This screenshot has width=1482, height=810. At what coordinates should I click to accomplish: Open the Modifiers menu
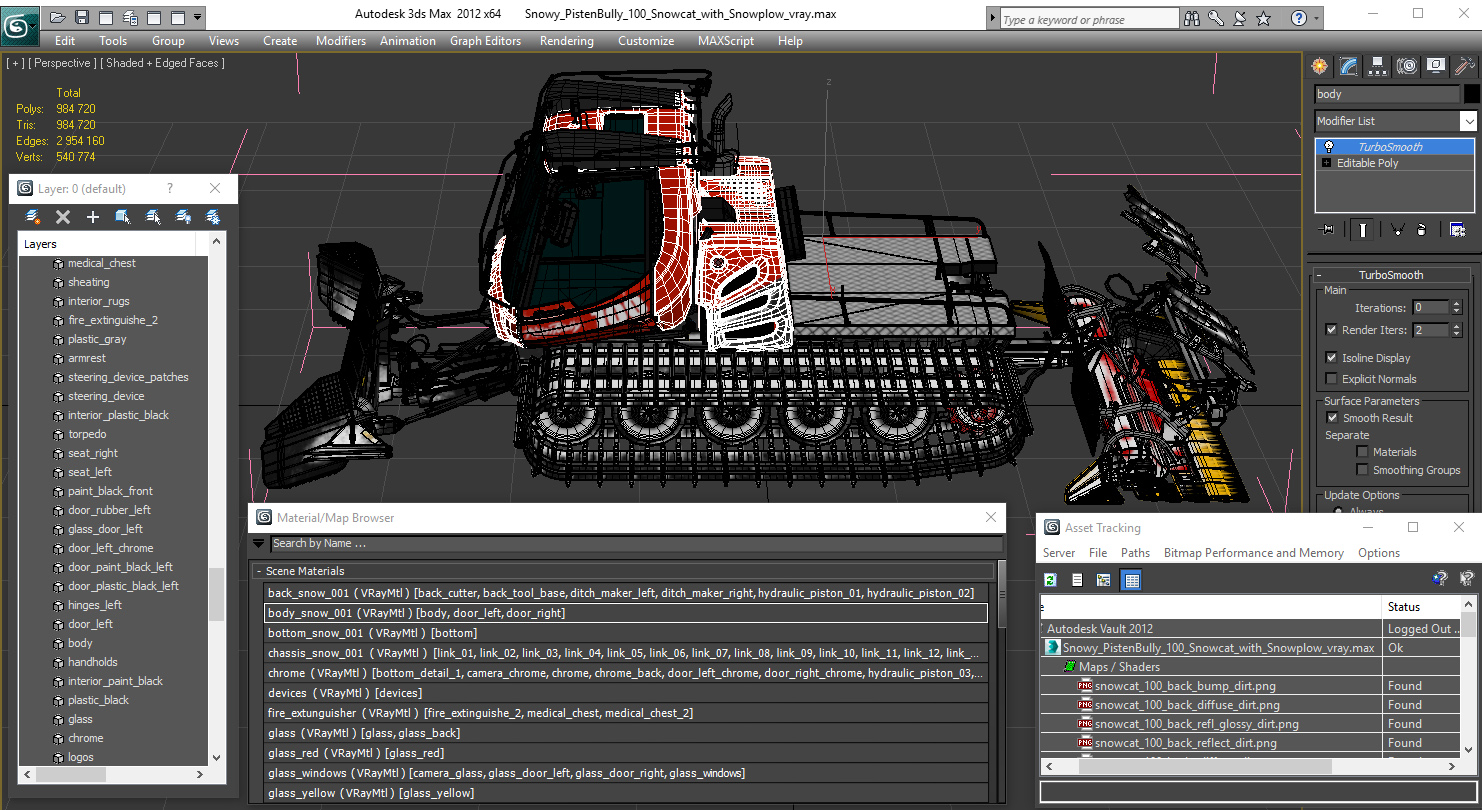[341, 41]
